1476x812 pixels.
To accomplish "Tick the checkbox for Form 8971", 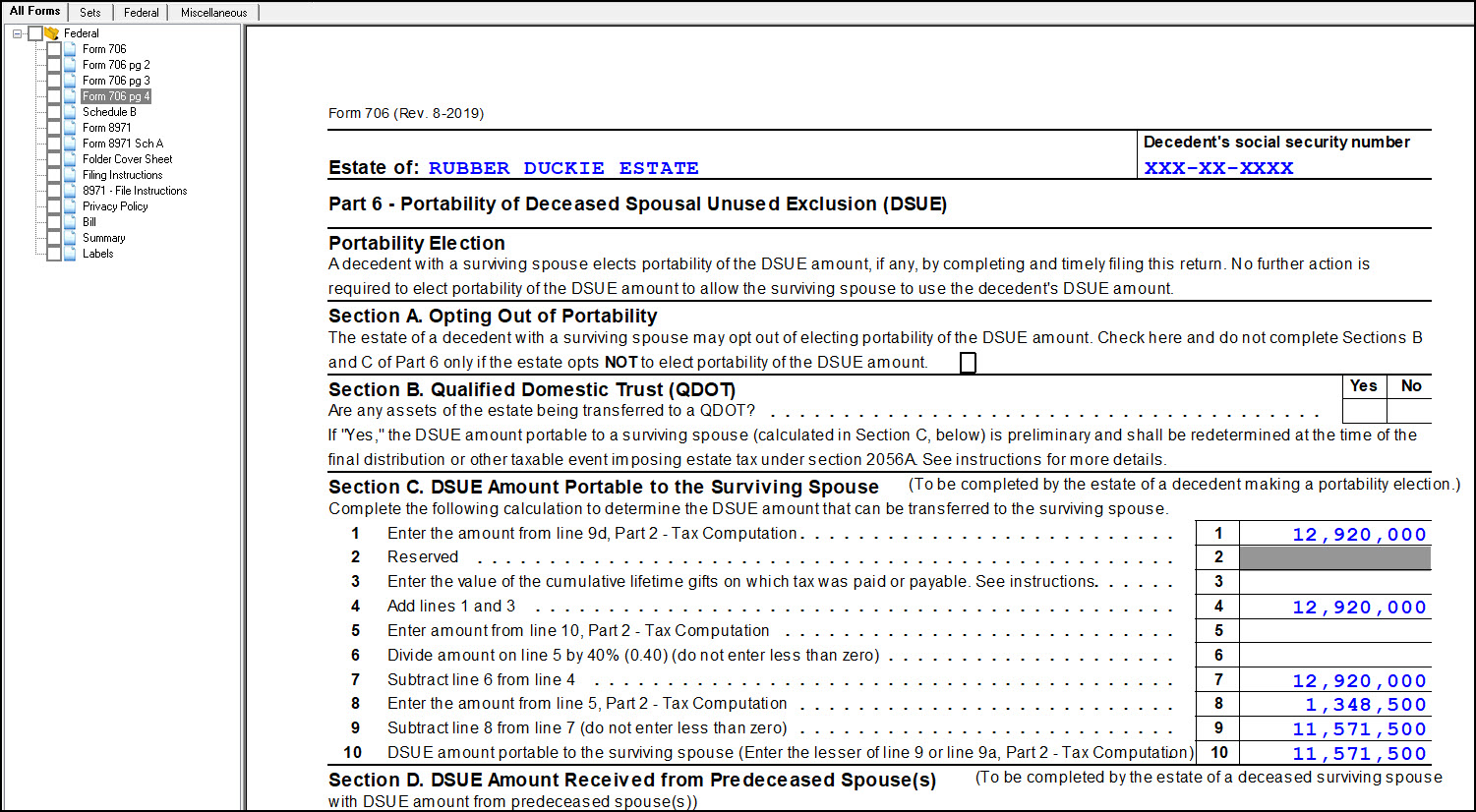I will pos(54,128).
